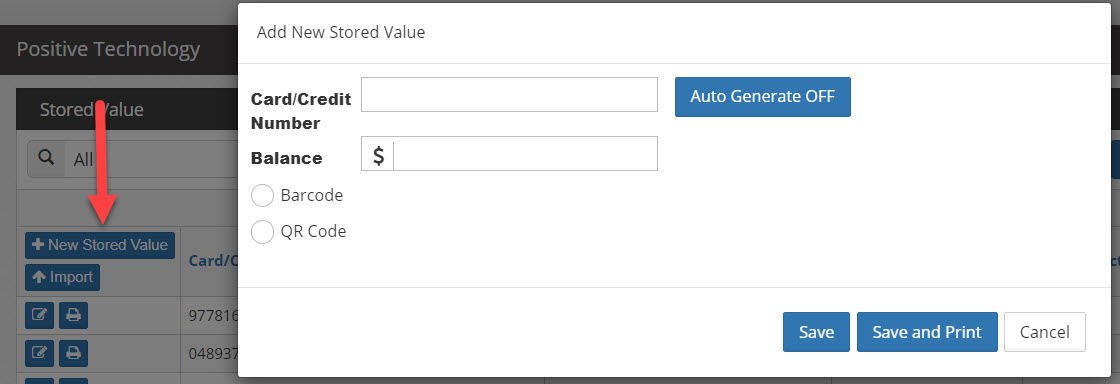The width and height of the screenshot is (1120, 384).
Task: Click the plus New Stored Value button
Action: pyautogui.click(x=100, y=245)
